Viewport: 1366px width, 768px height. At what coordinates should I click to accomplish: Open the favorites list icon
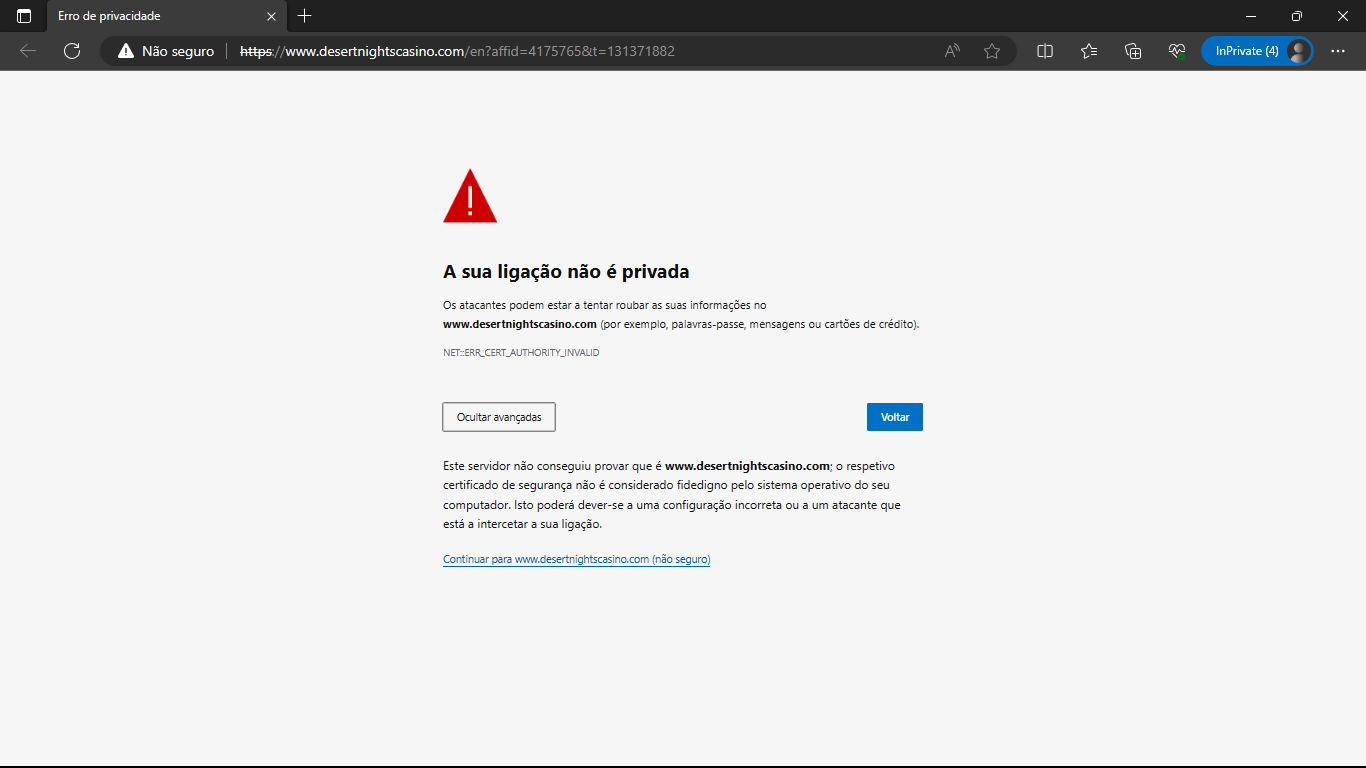(x=1089, y=51)
